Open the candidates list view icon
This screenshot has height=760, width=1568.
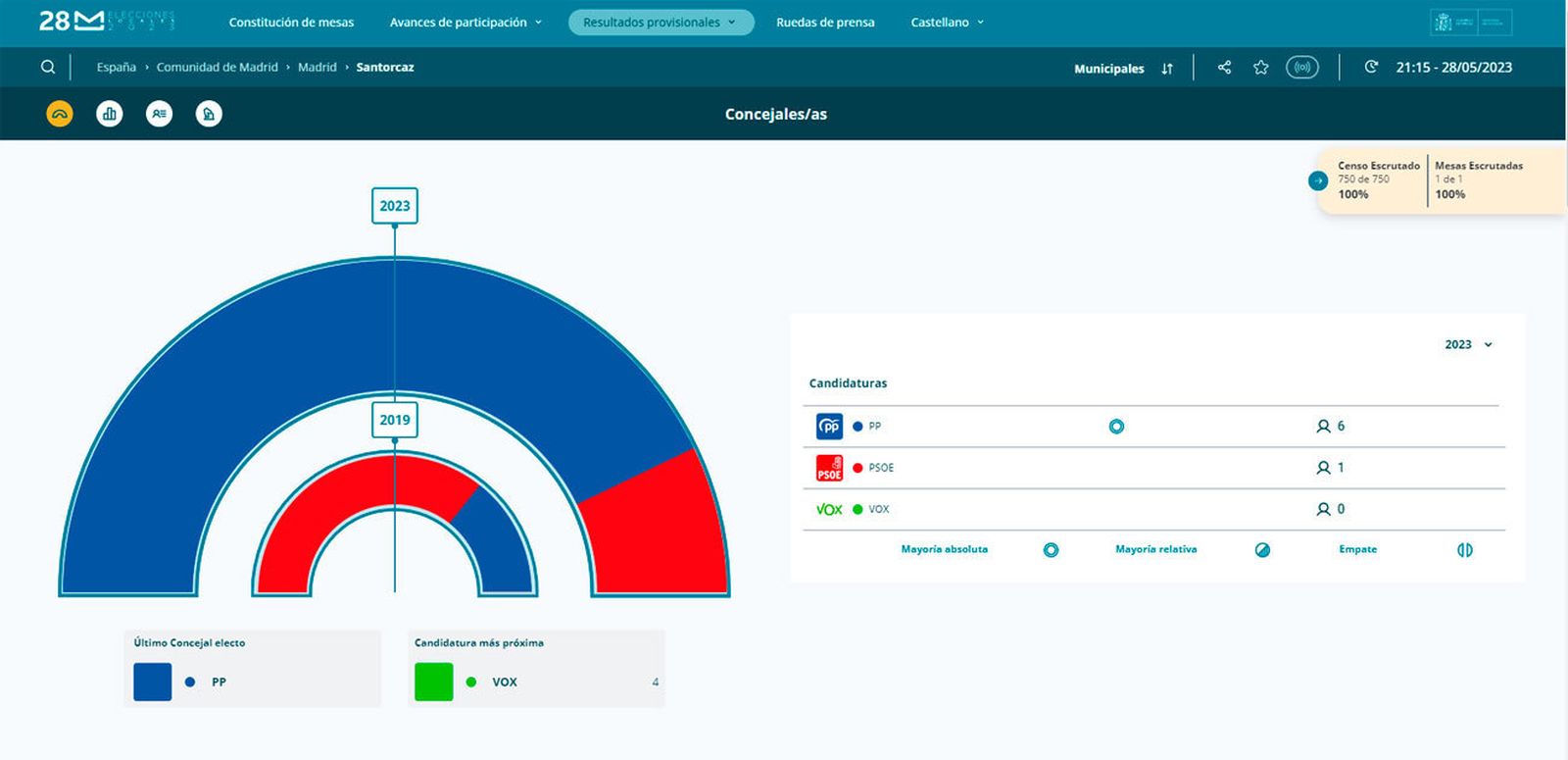[160, 114]
